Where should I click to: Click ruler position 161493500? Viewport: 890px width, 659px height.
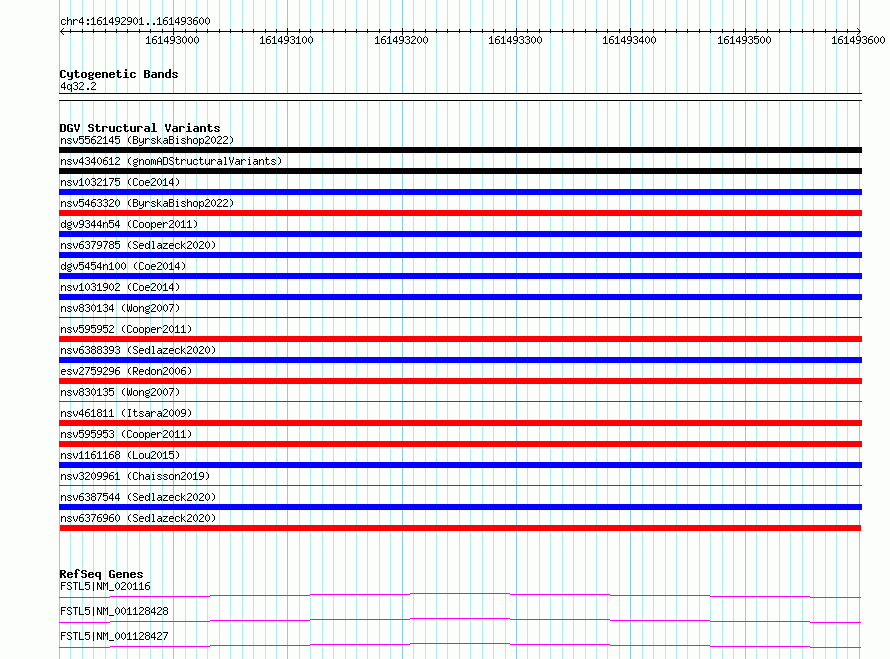pos(744,40)
